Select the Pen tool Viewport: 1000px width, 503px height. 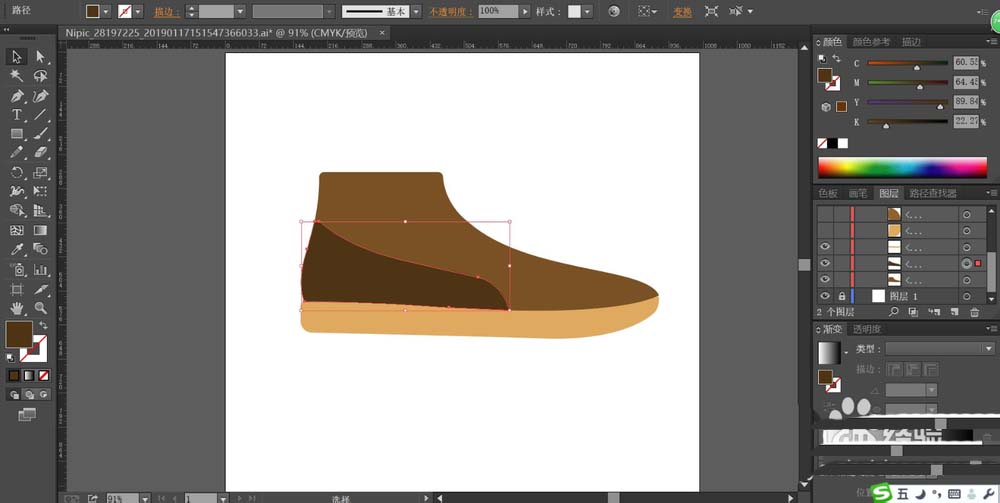17,96
